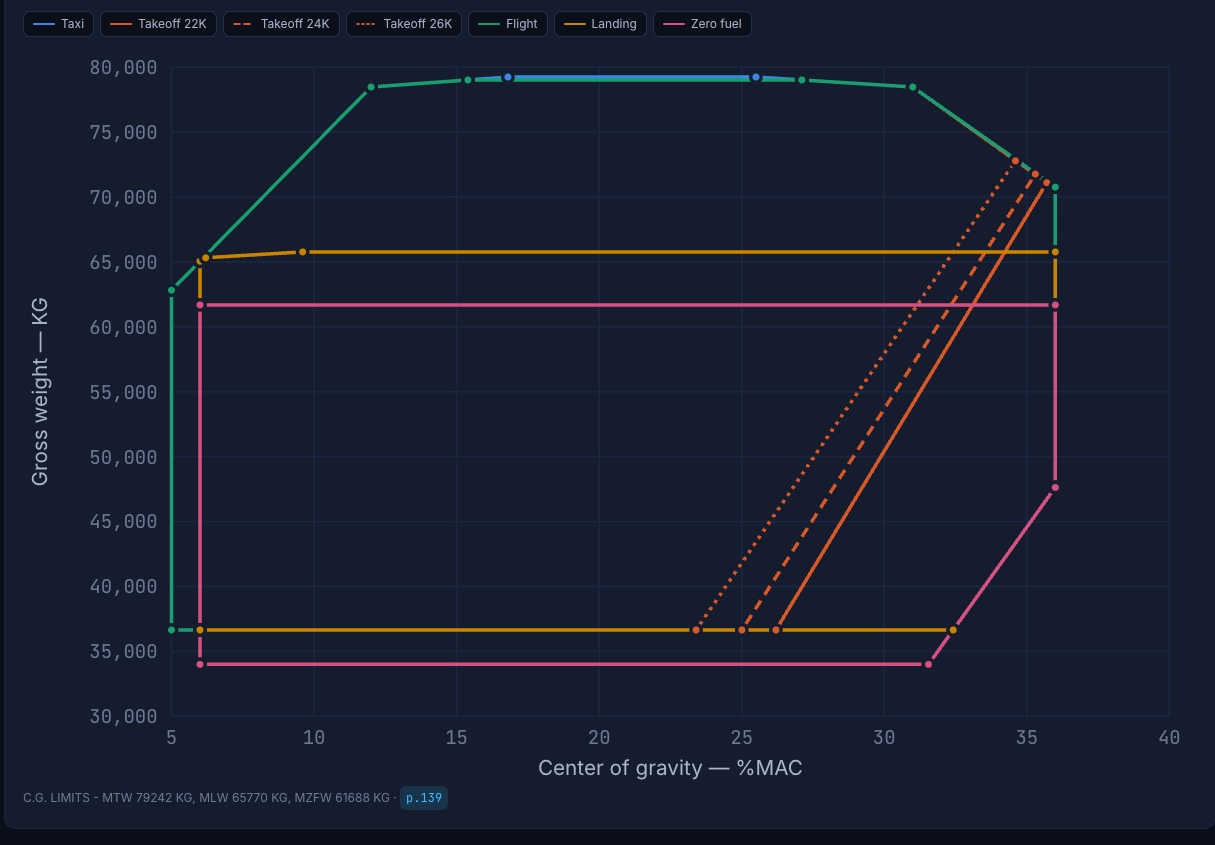Click the 'Gross weight — KG' axis title
This screenshot has width=1215, height=845.
(x=40, y=392)
